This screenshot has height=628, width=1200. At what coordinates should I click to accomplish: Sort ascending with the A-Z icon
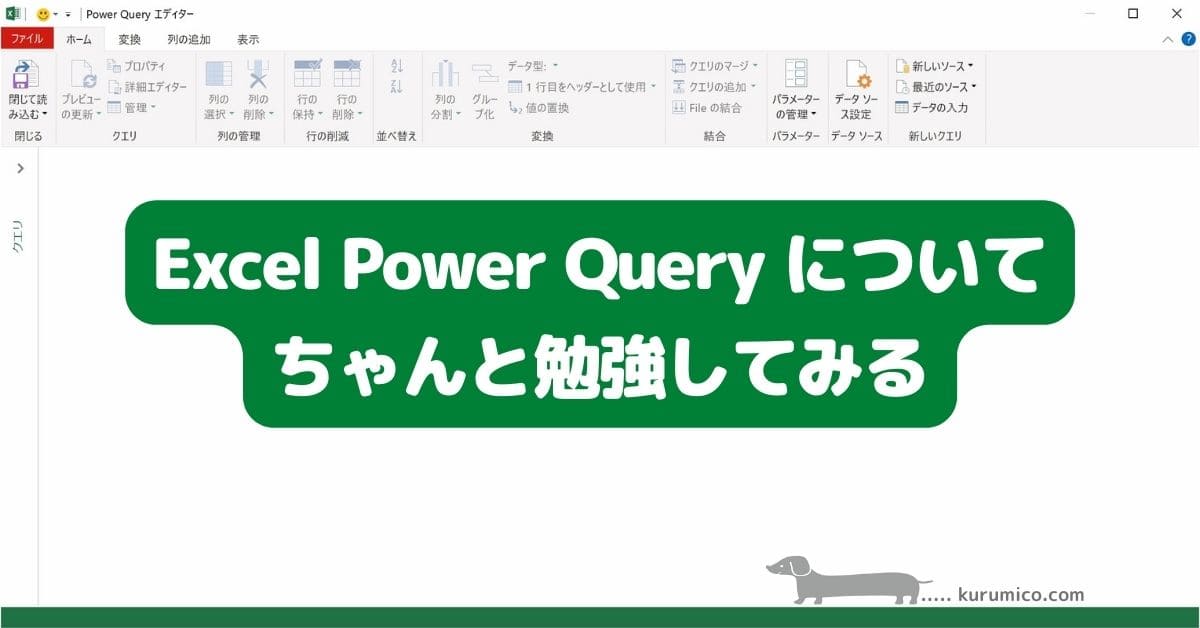397,66
